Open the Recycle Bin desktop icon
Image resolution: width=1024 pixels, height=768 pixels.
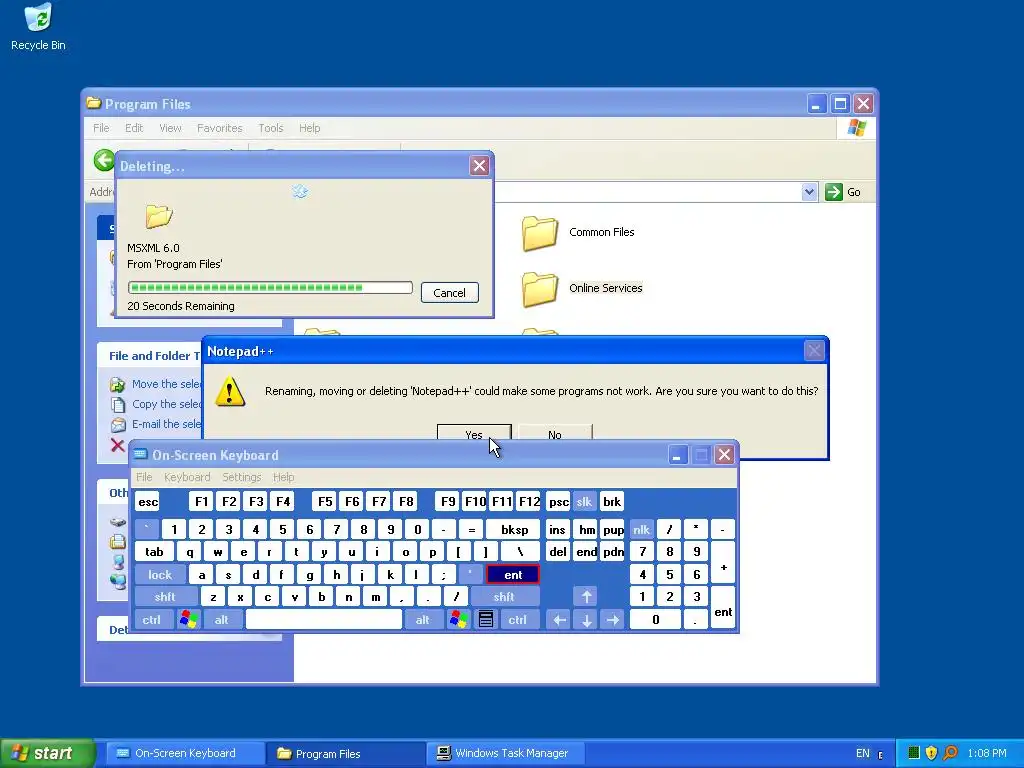coord(38,27)
